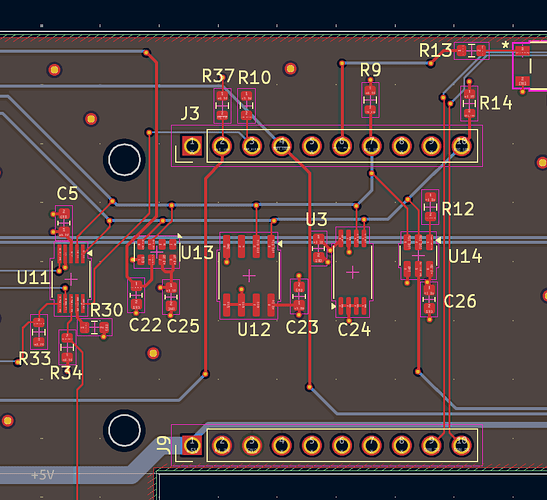Select the R37 resistor footprint

222,106
